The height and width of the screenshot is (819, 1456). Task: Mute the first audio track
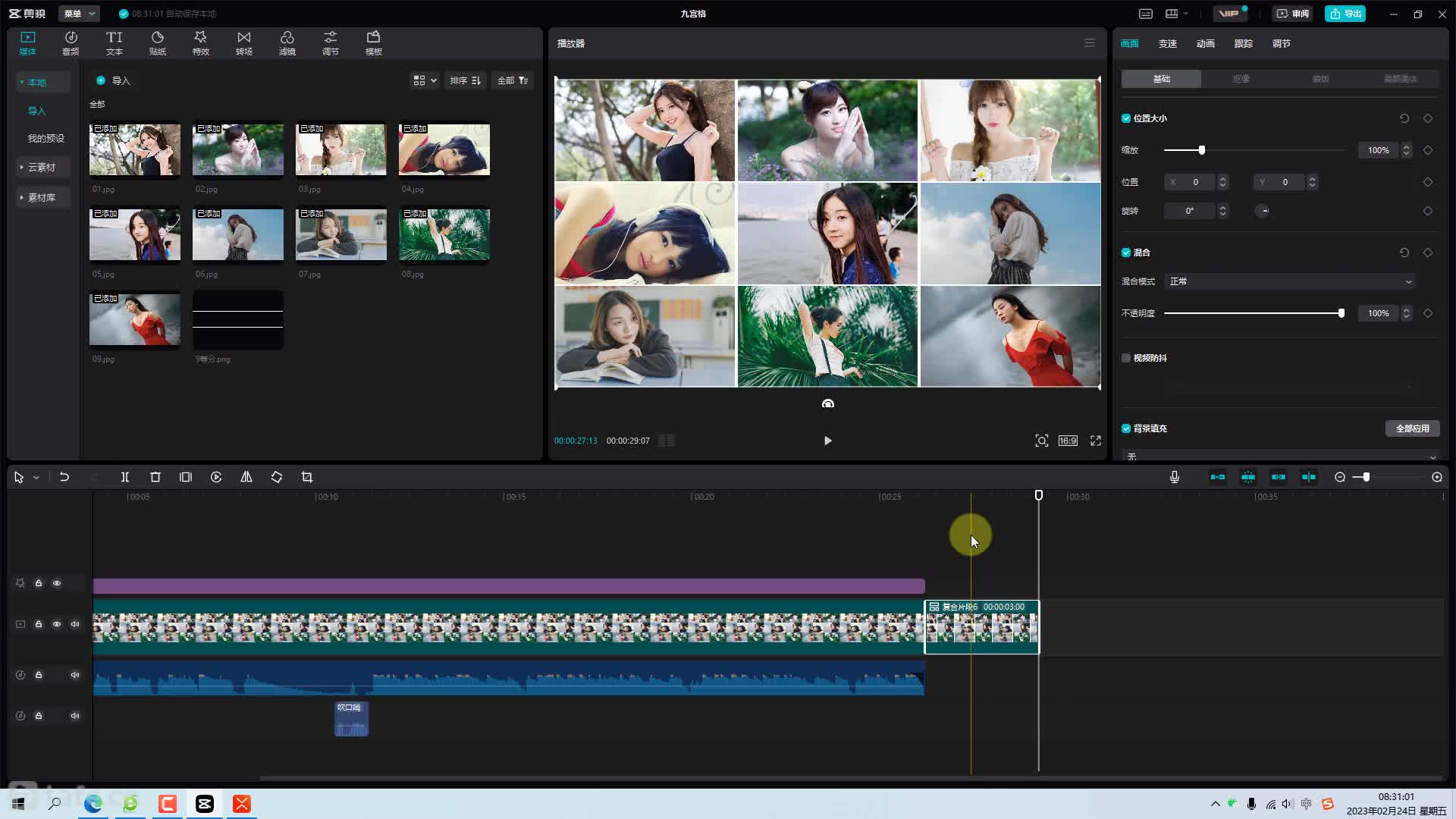pos(75,675)
